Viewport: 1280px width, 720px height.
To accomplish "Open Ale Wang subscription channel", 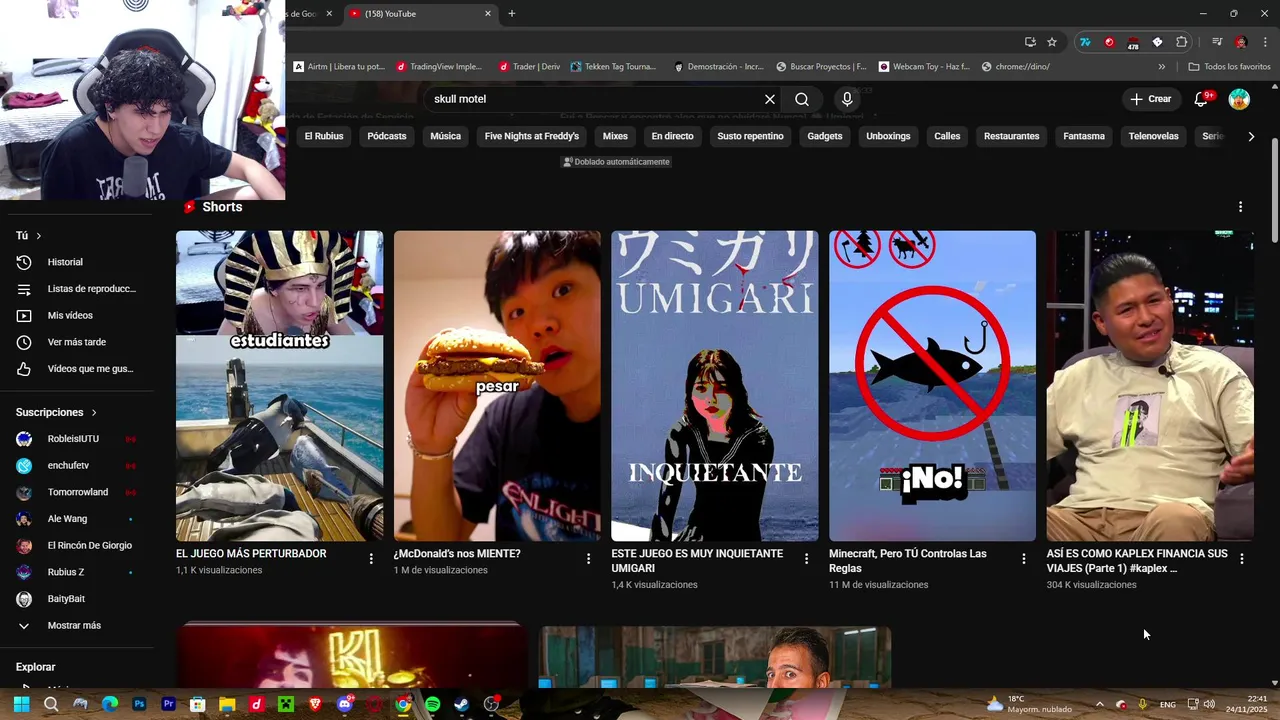I will (x=76, y=519).
